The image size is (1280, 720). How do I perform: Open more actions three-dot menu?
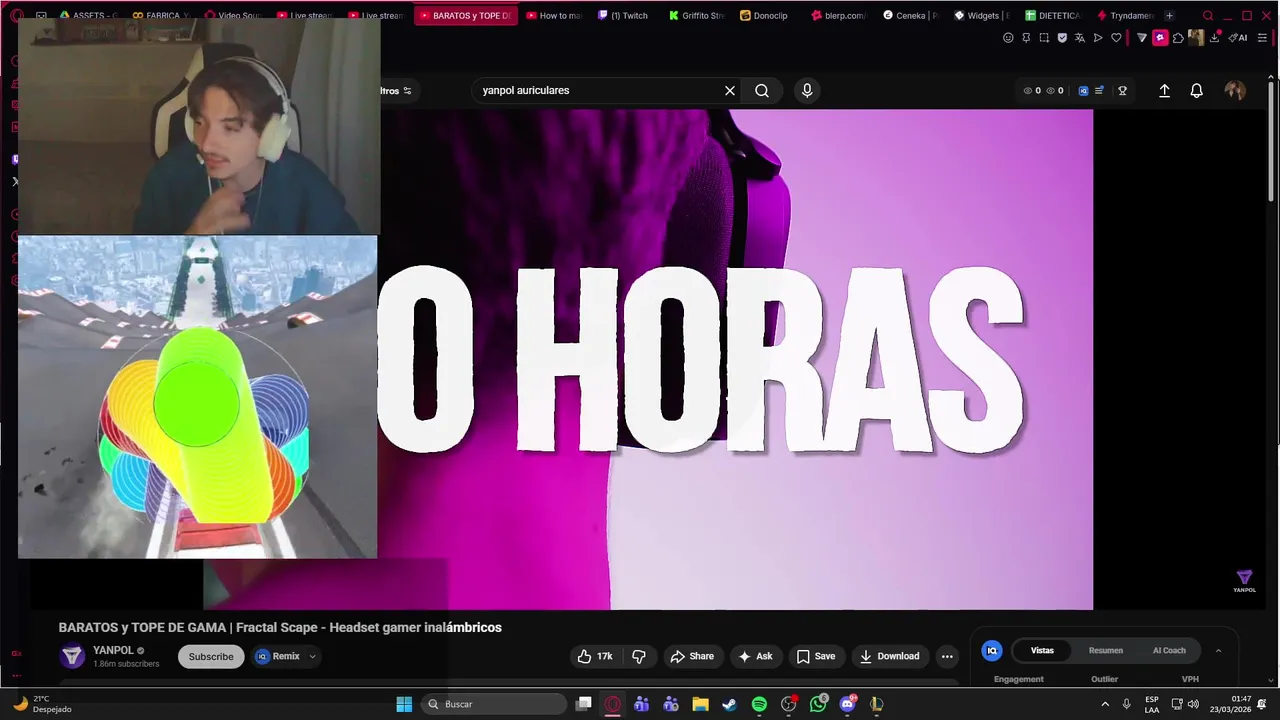pos(947,656)
